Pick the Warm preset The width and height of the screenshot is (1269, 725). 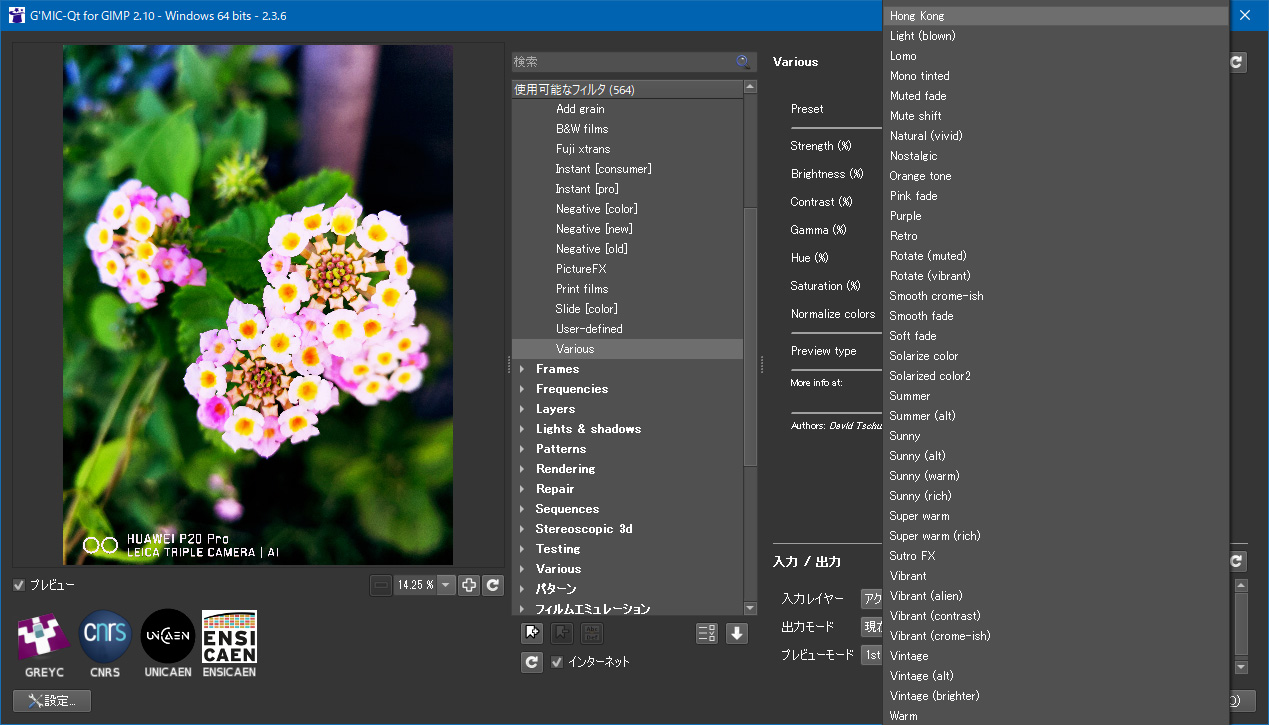coord(1056,716)
